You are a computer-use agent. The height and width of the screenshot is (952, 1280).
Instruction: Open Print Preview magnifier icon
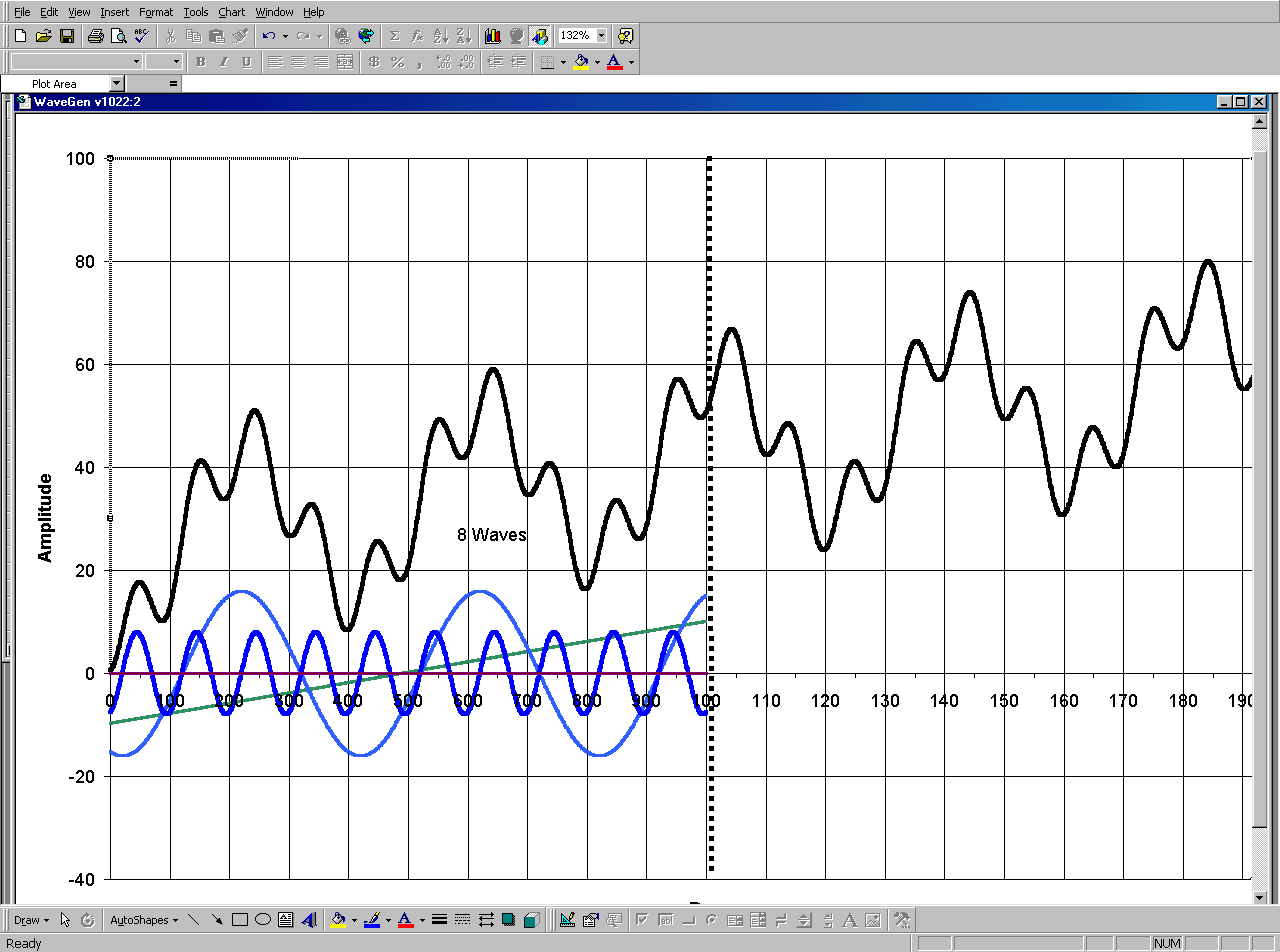pyautogui.click(x=118, y=36)
